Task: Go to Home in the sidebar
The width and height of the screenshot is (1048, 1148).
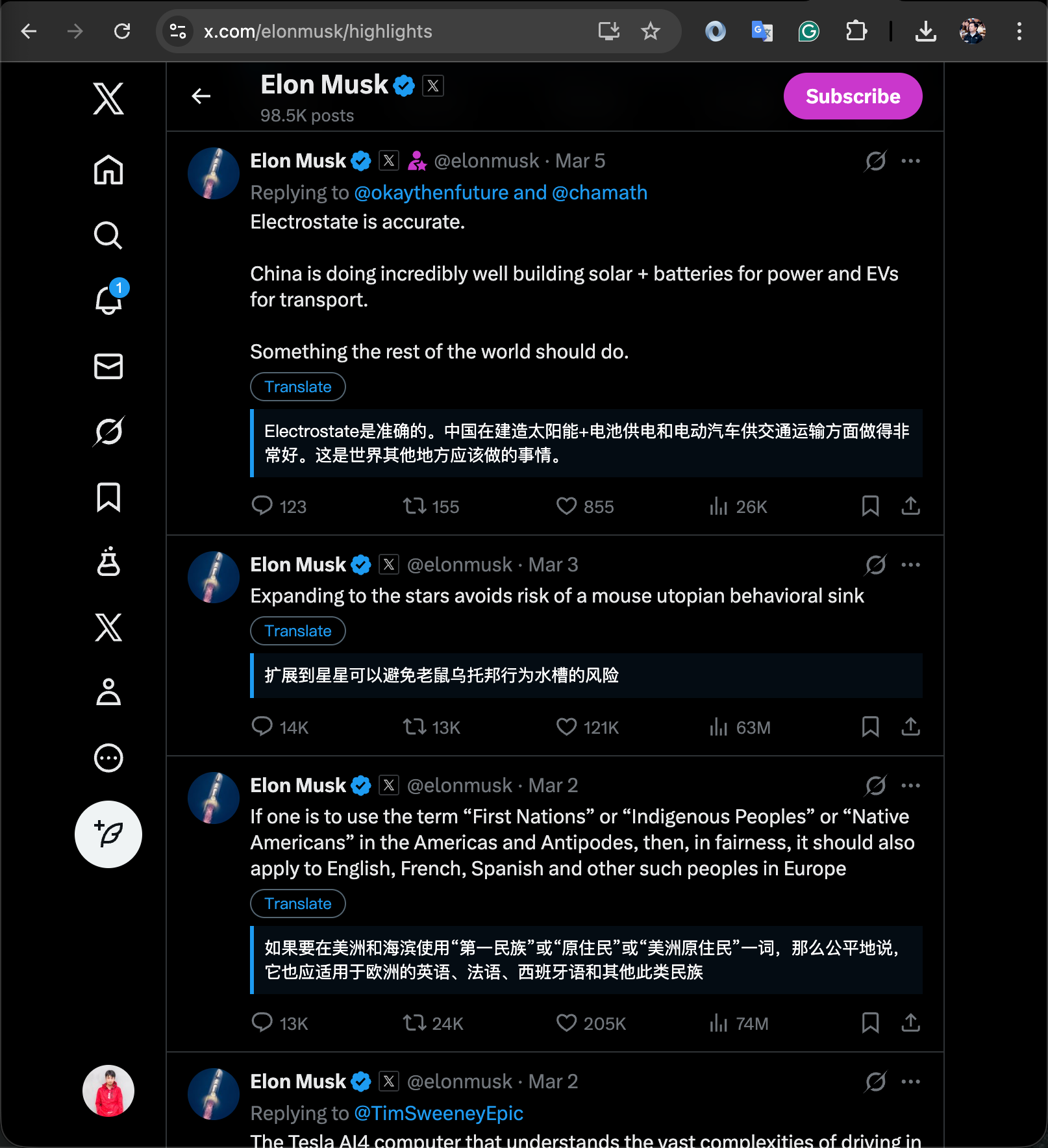Action: 108,170
